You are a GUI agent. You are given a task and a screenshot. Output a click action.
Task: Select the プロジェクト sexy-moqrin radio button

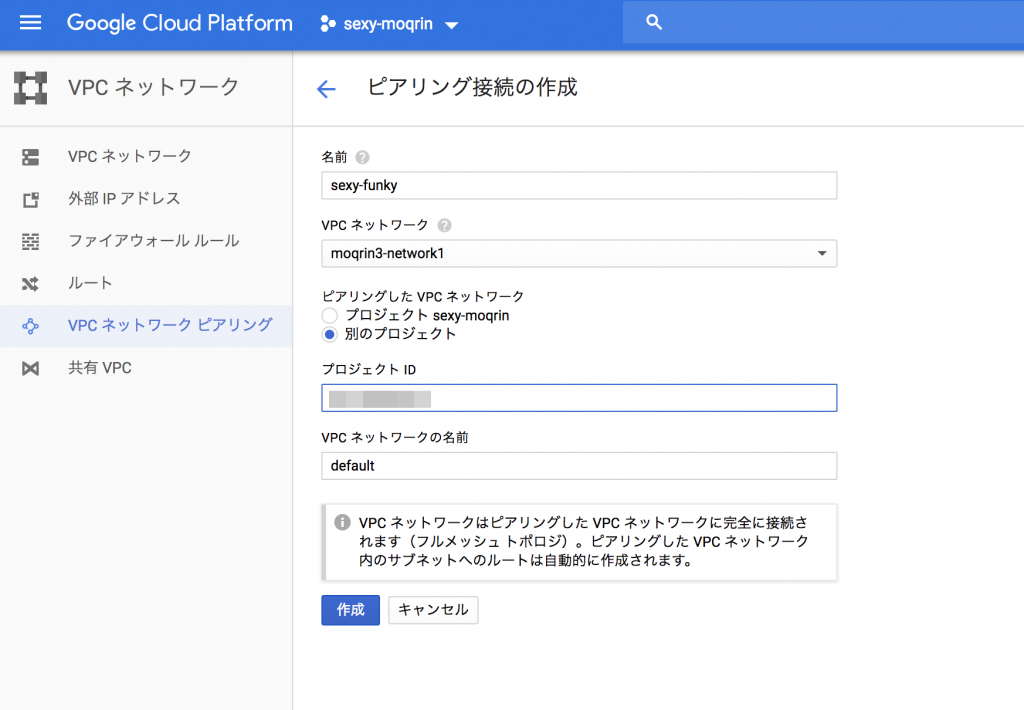(330, 316)
